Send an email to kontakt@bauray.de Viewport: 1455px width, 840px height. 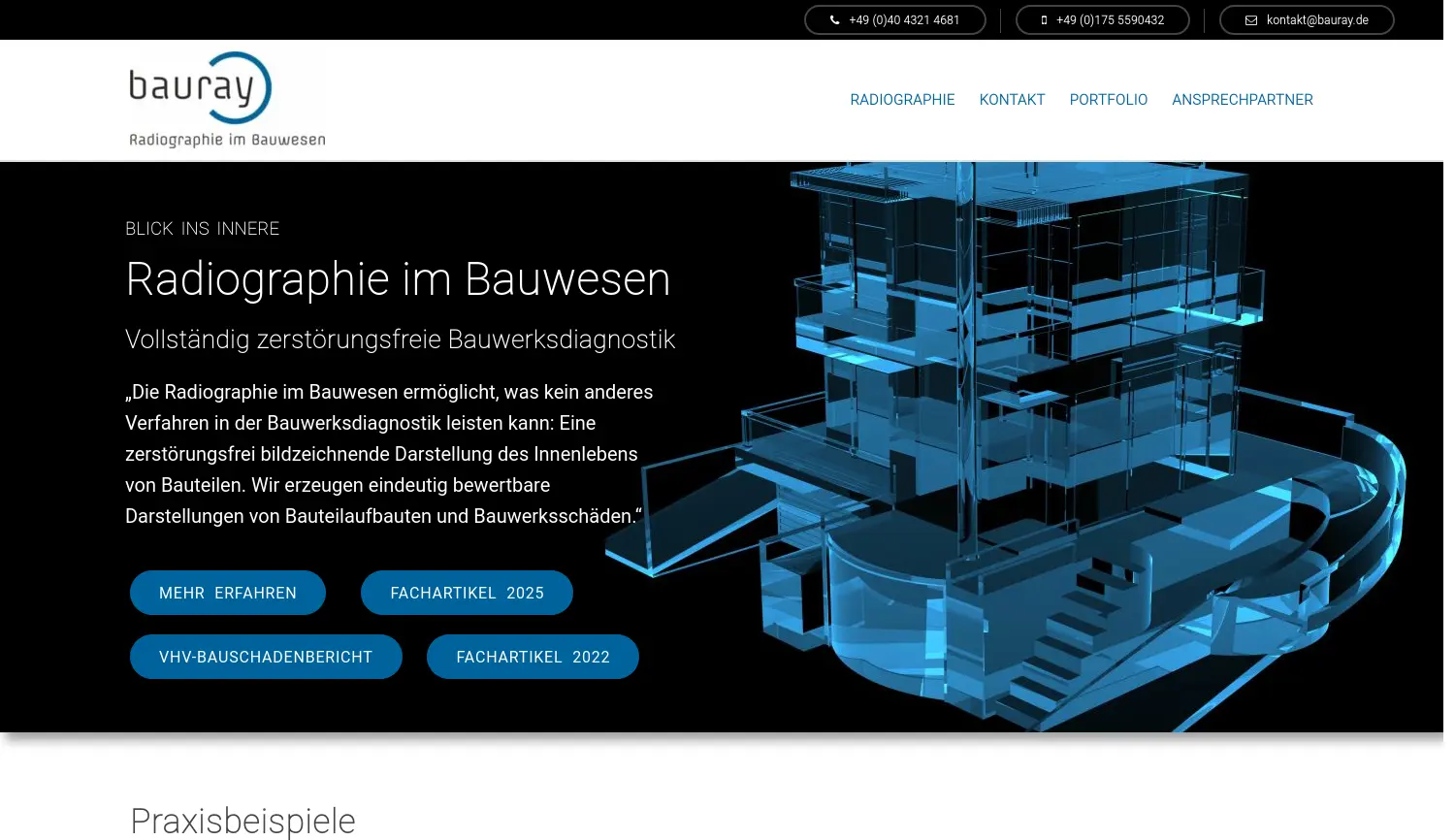[x=1318, y=19]
